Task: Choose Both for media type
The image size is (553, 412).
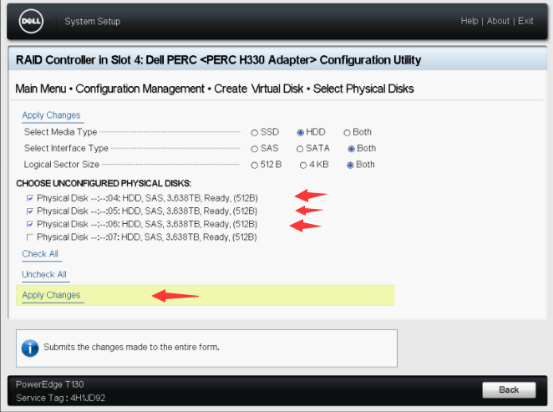Action: click(x=347, y=133)
